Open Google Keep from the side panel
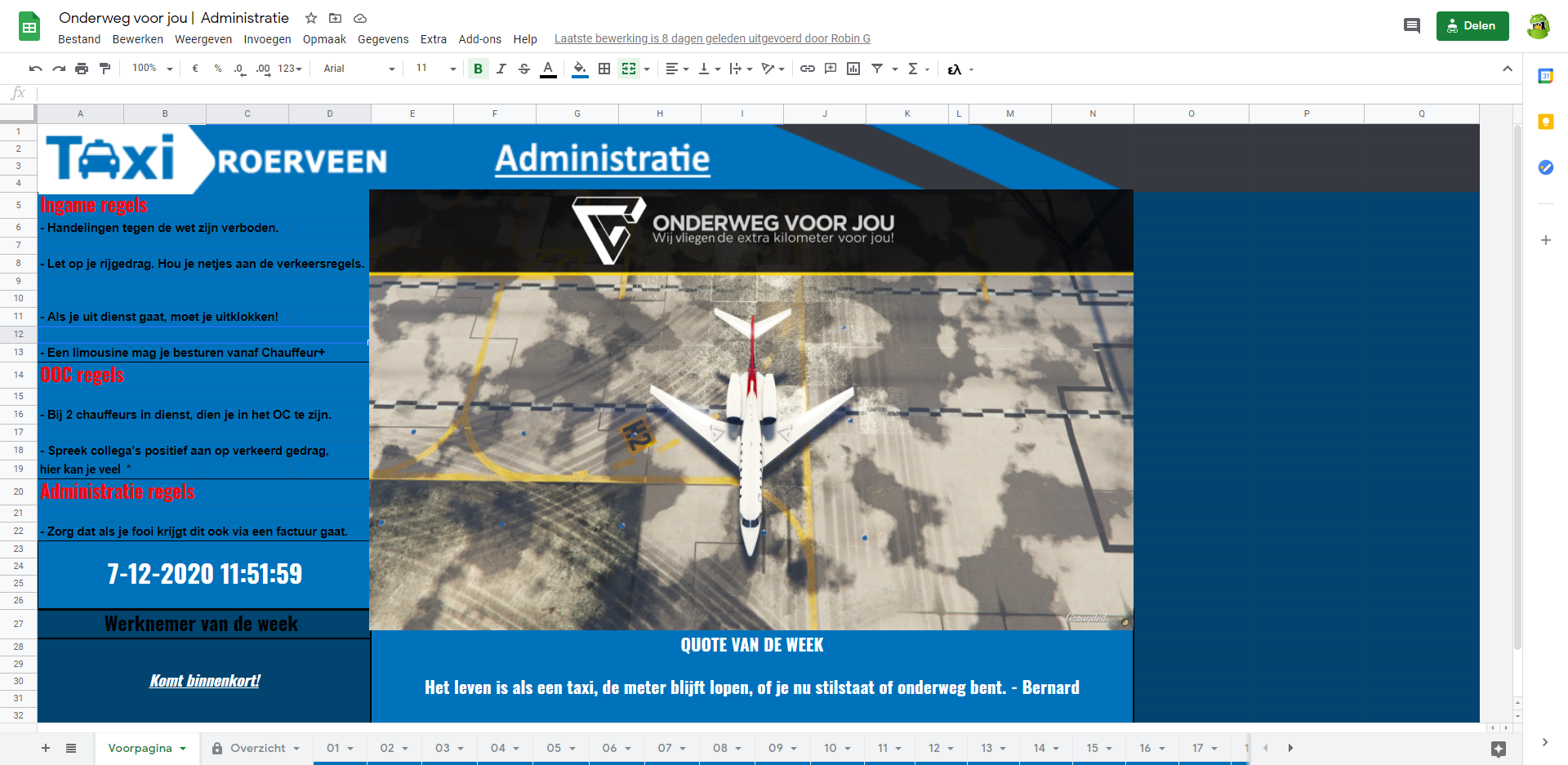The image size is (1568, 765). (1545, 122)
